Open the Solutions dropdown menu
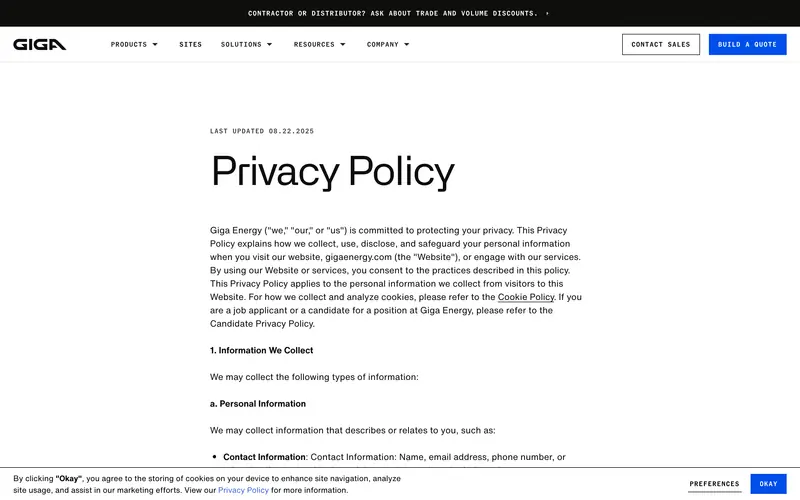 [x=241, y=45]
